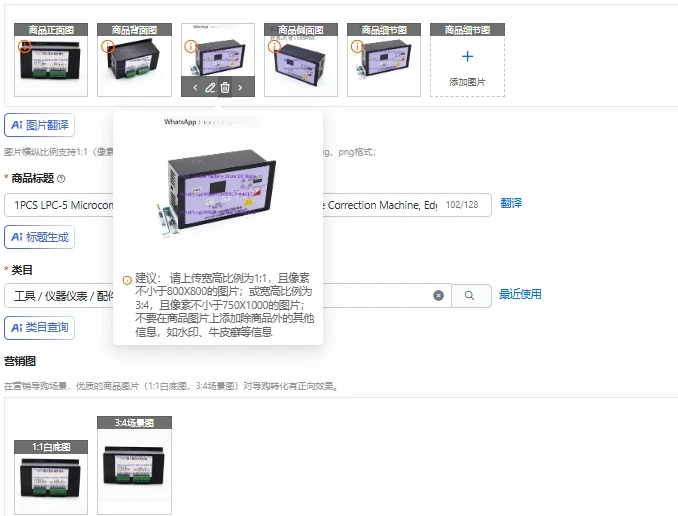Screen dimensions: 678x516
Task: Click the Ai 类目查询 button
Action: 39,327
